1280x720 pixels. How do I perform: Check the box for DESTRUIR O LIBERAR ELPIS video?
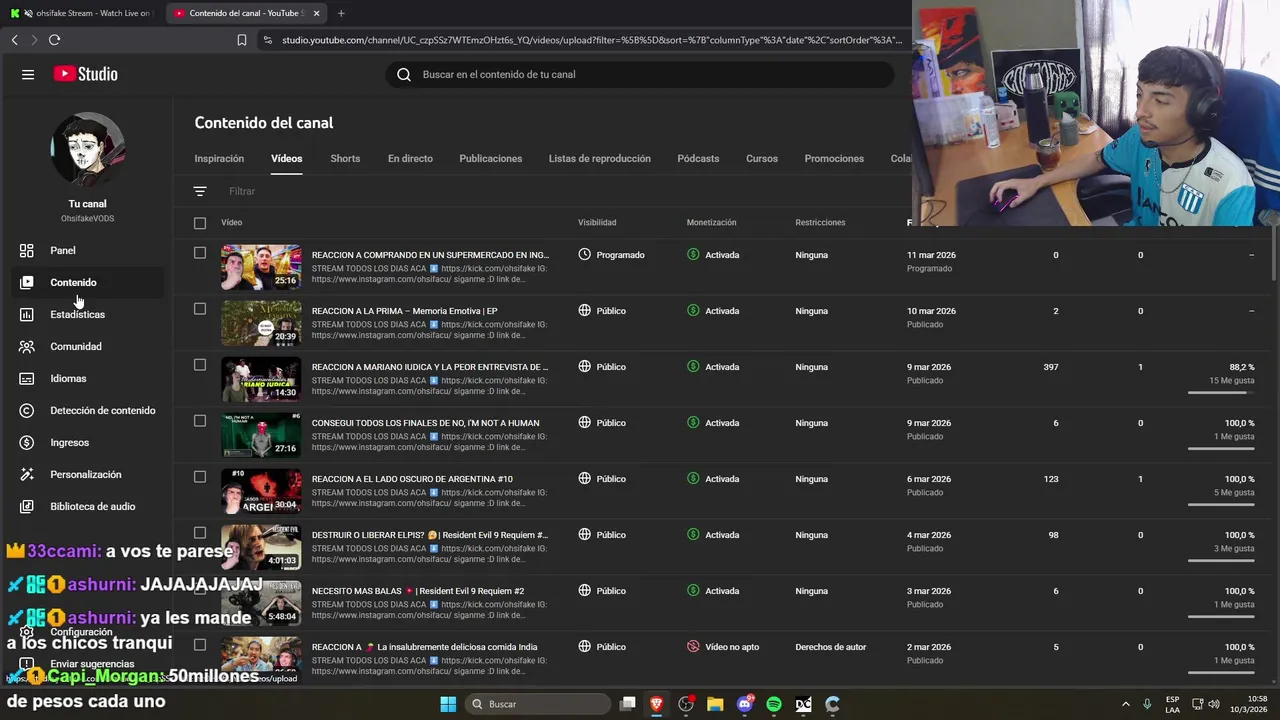200,533
